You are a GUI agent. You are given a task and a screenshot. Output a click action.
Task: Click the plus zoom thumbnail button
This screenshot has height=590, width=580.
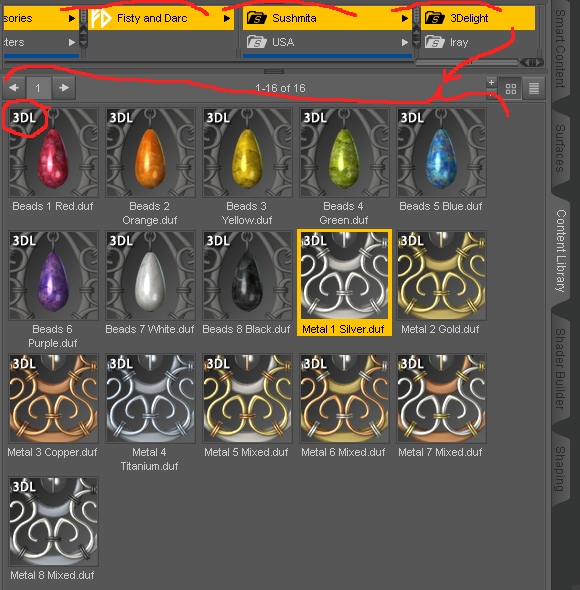[x=491, y=82]
